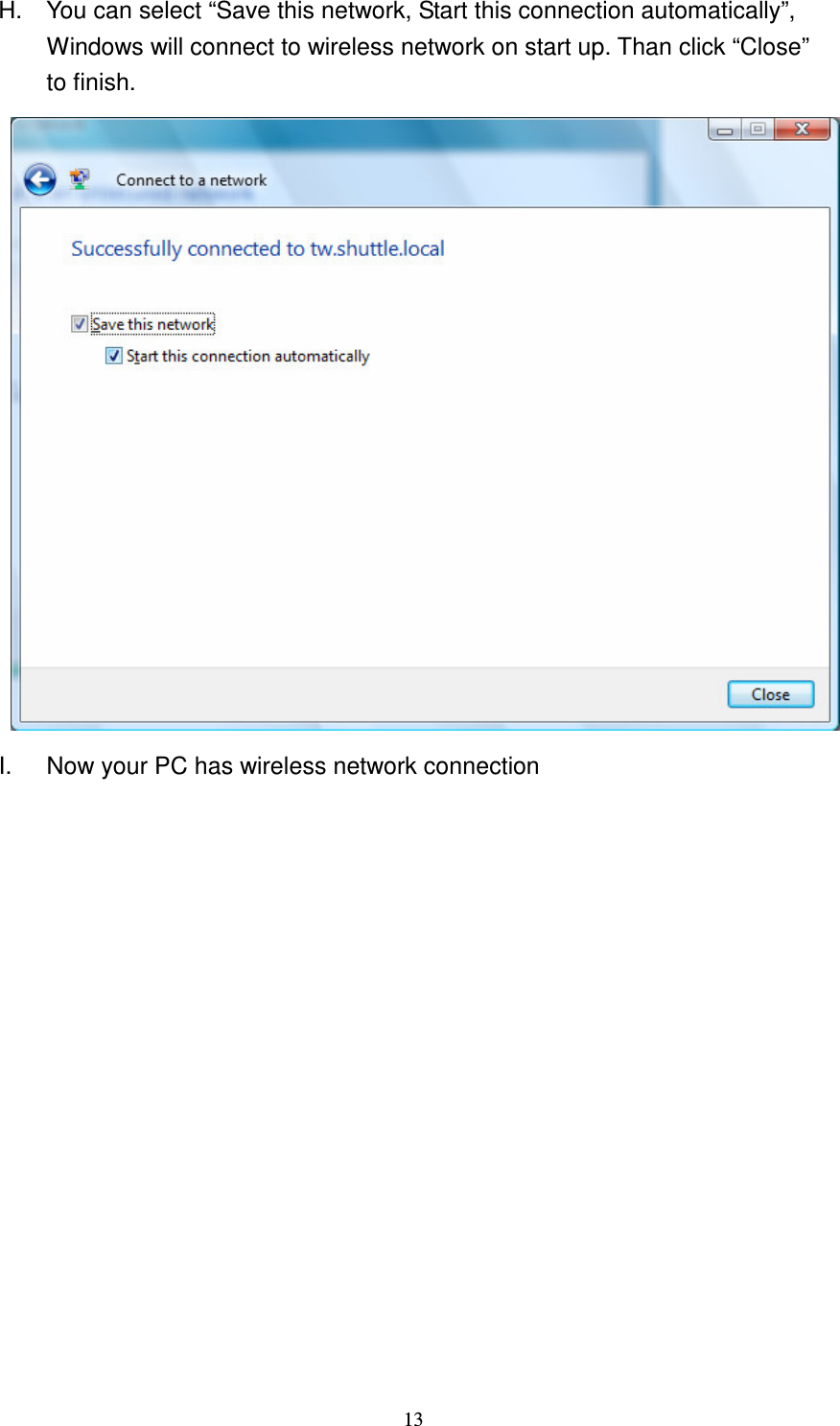Click the checkmark in Start connection automatically box
Image resolution: width=840 pixels, height=1426 pixels.
click(112, 356)
